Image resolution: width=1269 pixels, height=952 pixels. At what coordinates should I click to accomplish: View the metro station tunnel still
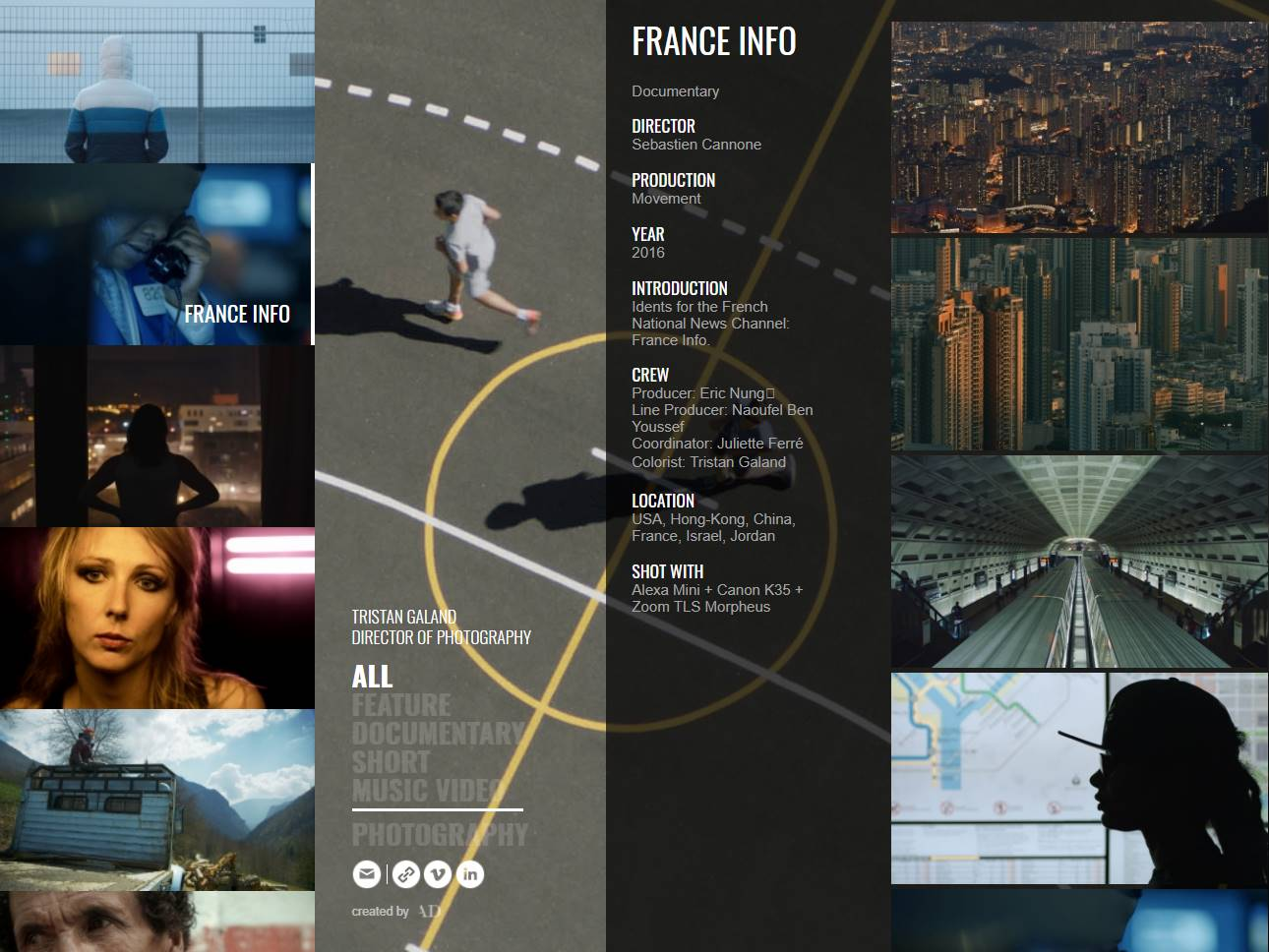point(1080,562)
